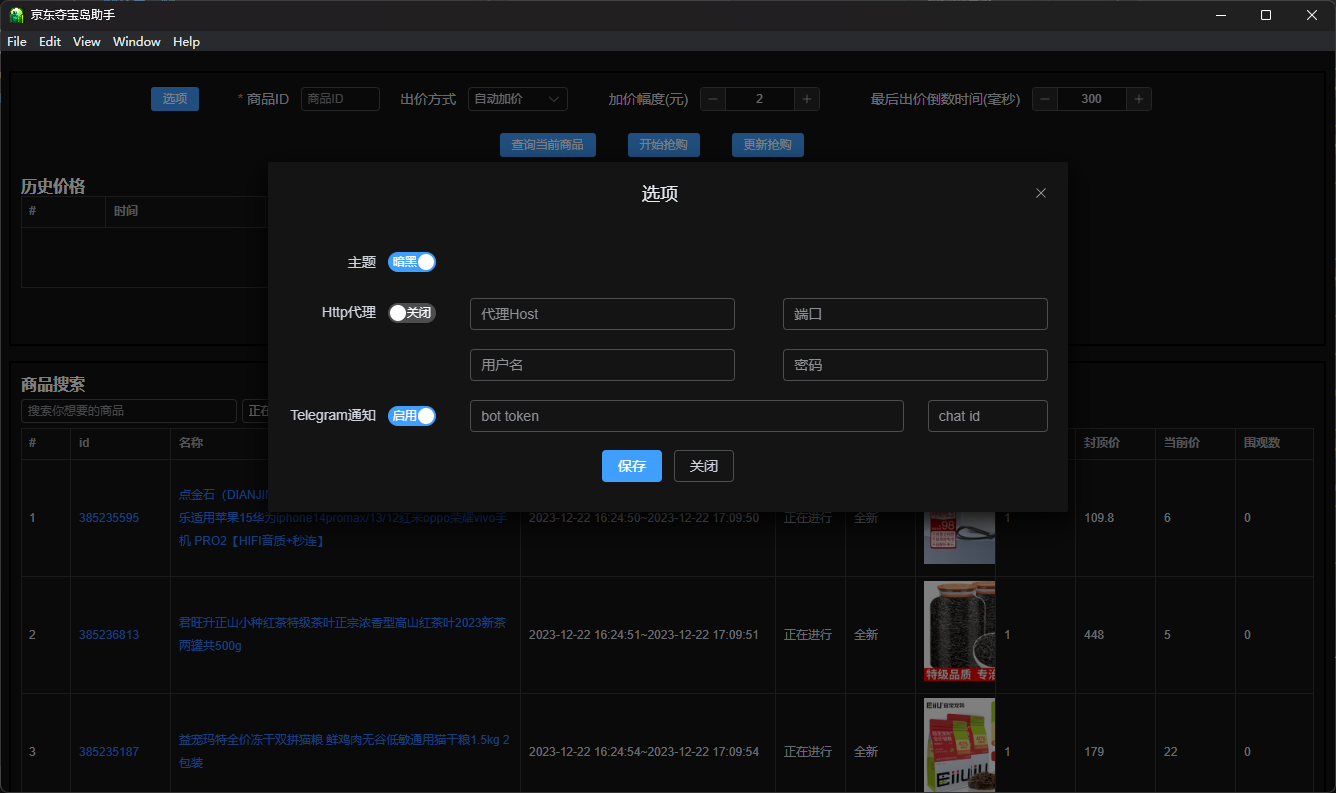Increase 最后出价倒数时间 with the plus button
Image resolution: width=1336 pixels, height=793 pixels.
1139,99
